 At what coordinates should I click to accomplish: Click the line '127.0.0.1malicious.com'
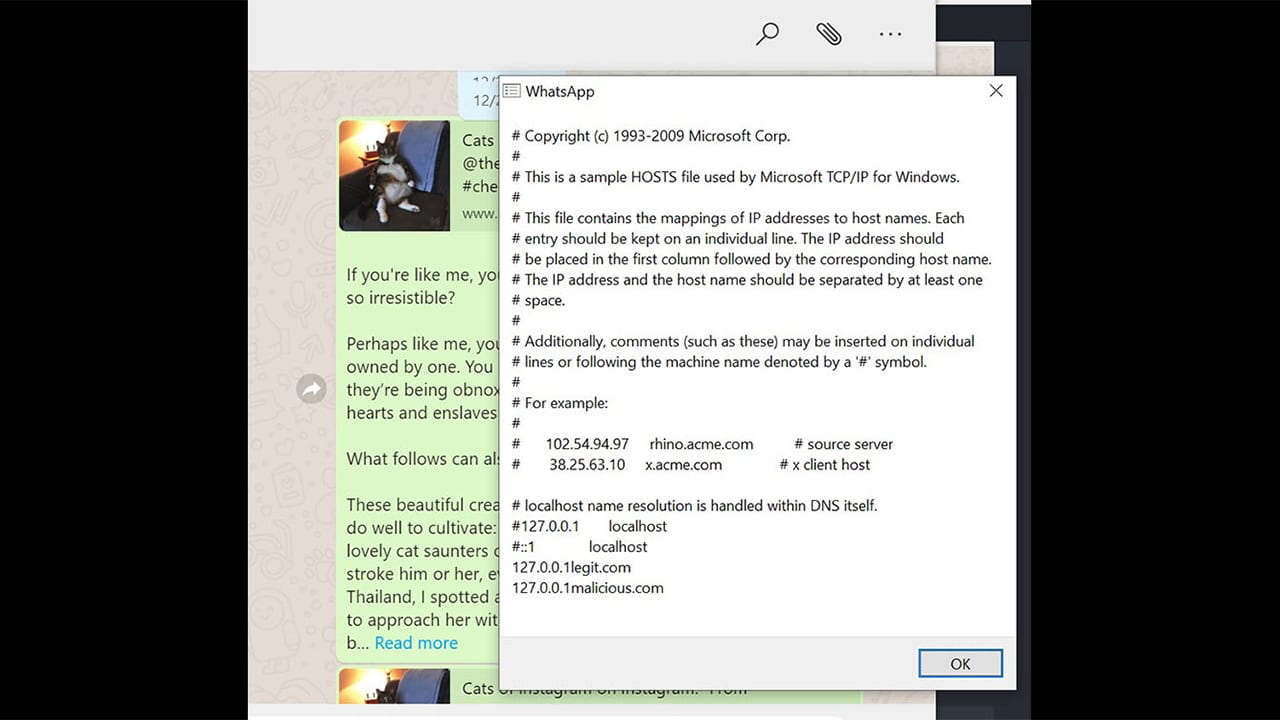pyautogui.click(x=588, y=588)
